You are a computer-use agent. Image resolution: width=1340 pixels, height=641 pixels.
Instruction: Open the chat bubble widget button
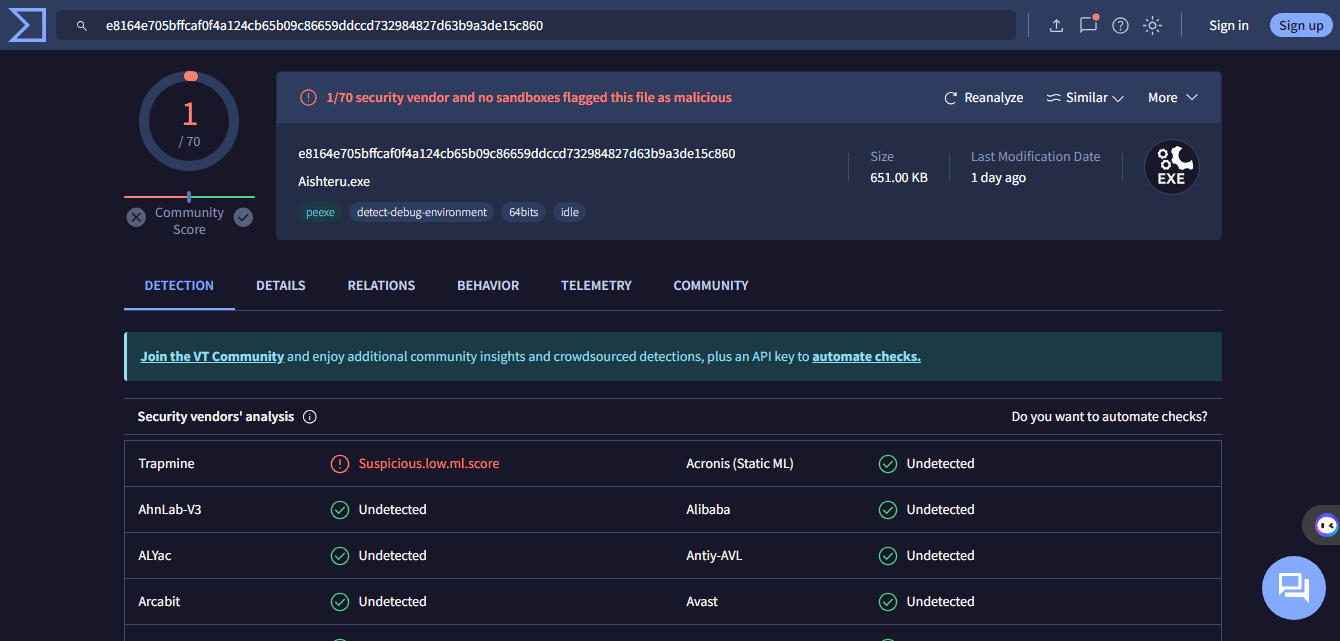click(1294, 588)
